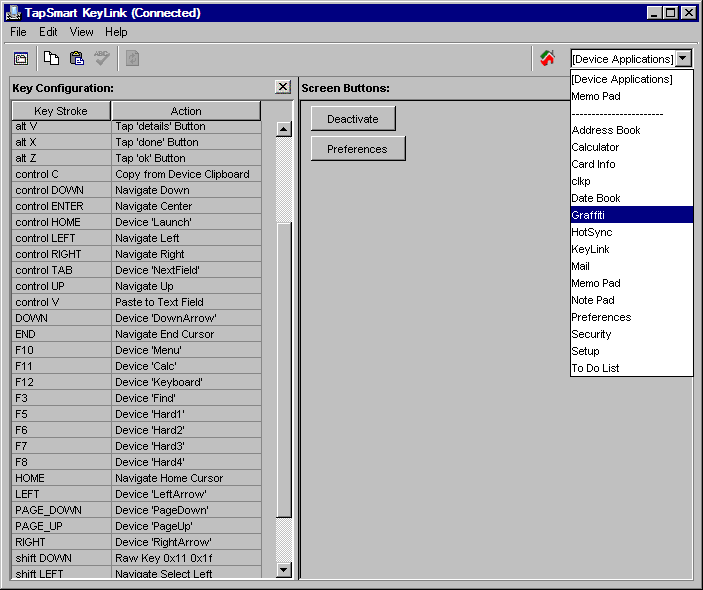Select the 'PAGE_DOWN' key stroke cell
703x590 pixels.
click(61, 510)
